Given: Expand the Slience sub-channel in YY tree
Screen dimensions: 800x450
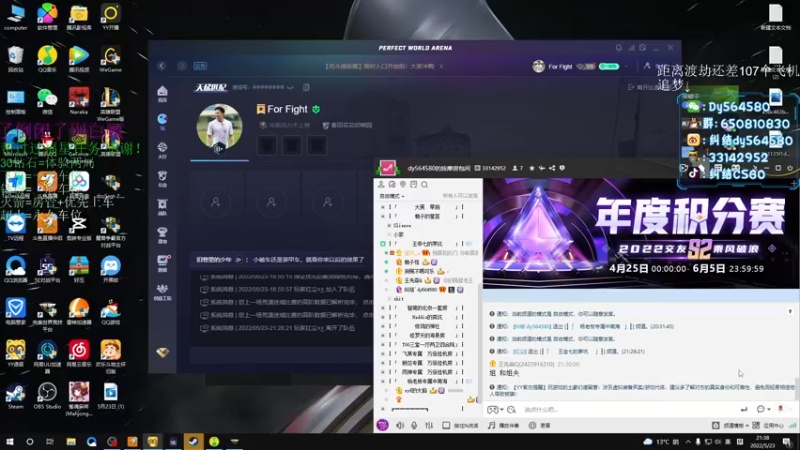Looking at the screenshot, I should [x=389, y=225].
